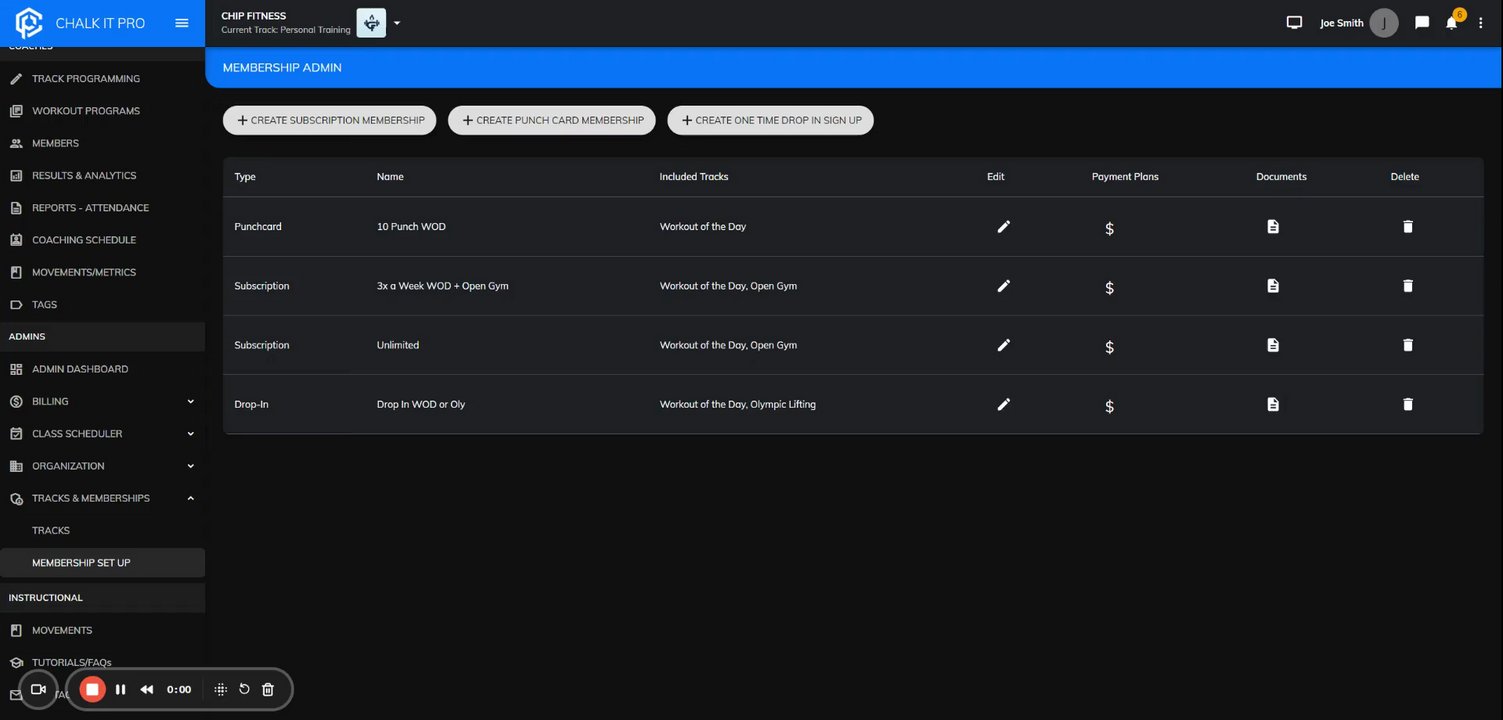Image resolution: width=1503 pixels, height=720 pixels.
Task: Open payment plans for Unlimited membership
Action: pyautogui.click(x=1109, y=346)
